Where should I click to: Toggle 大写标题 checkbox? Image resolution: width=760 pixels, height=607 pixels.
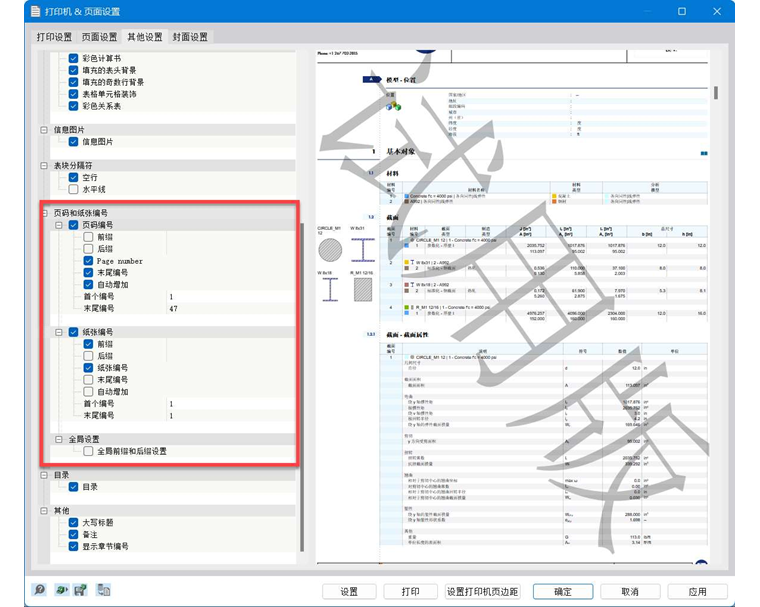click(73, 523)
